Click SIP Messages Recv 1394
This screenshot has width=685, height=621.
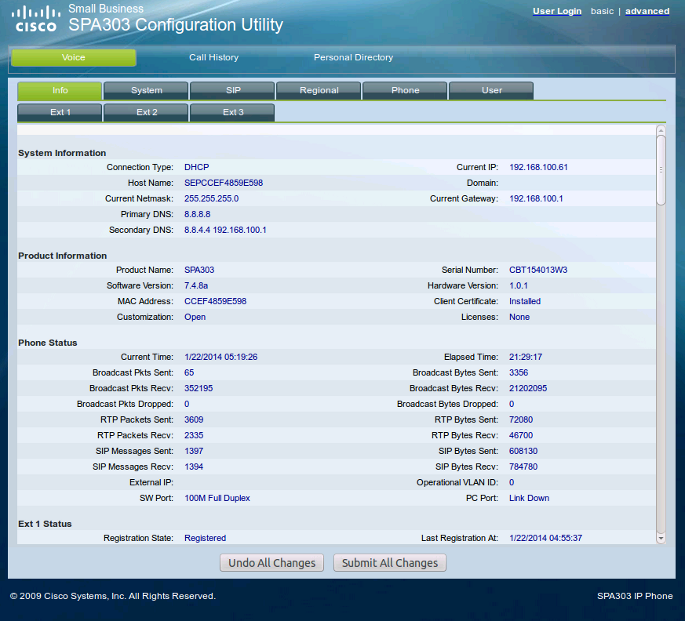[194, 467]
